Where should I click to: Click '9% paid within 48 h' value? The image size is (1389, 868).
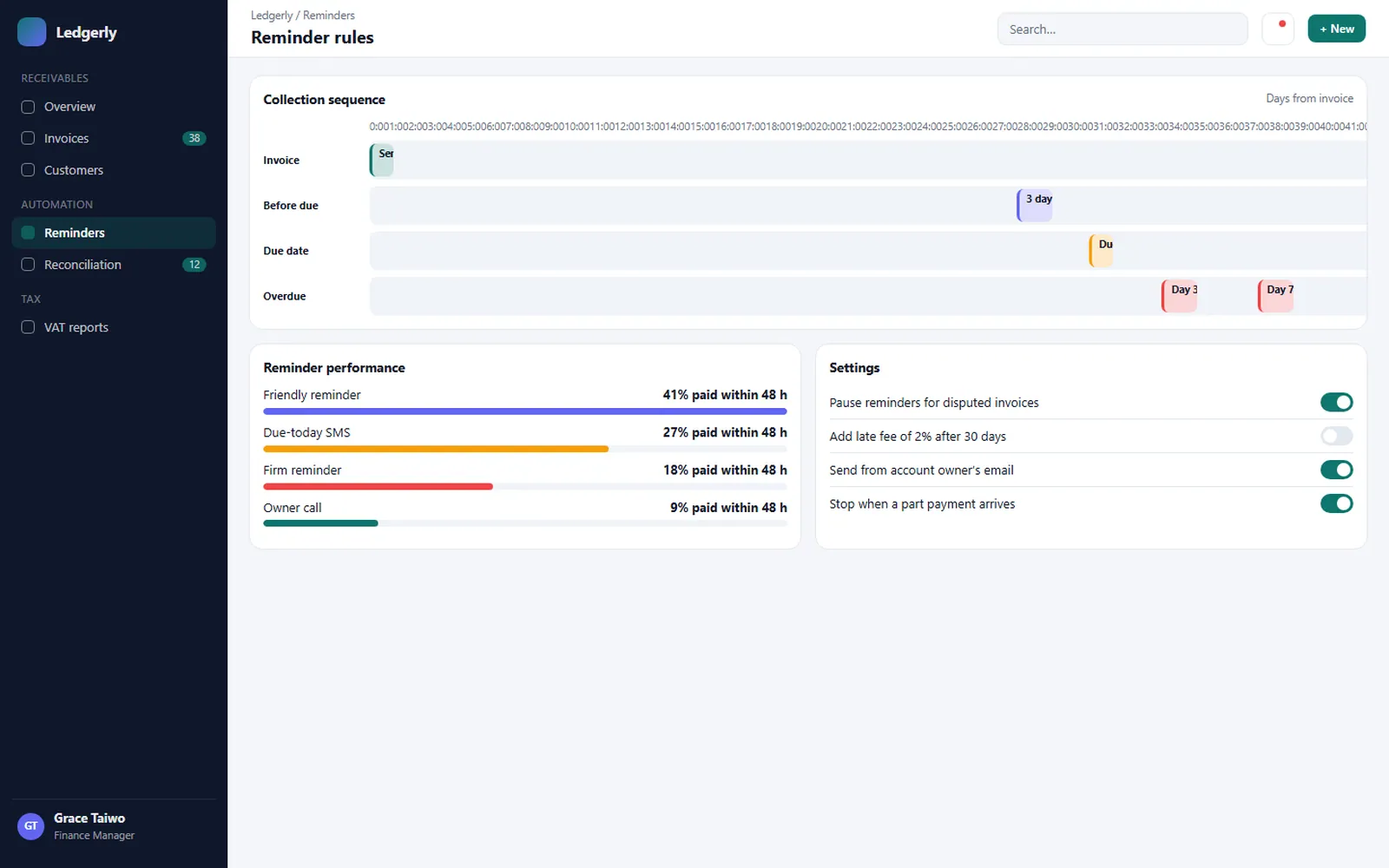(728, 508)
